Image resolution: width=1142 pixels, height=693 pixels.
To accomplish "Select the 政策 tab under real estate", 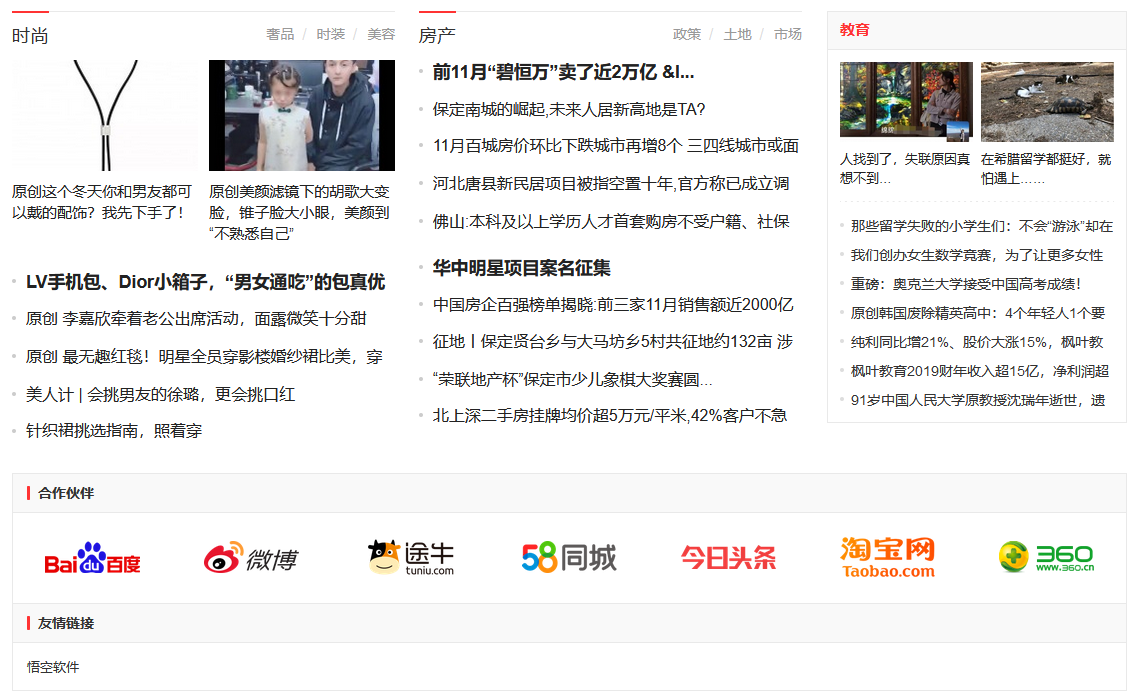I will click(687, 34).
